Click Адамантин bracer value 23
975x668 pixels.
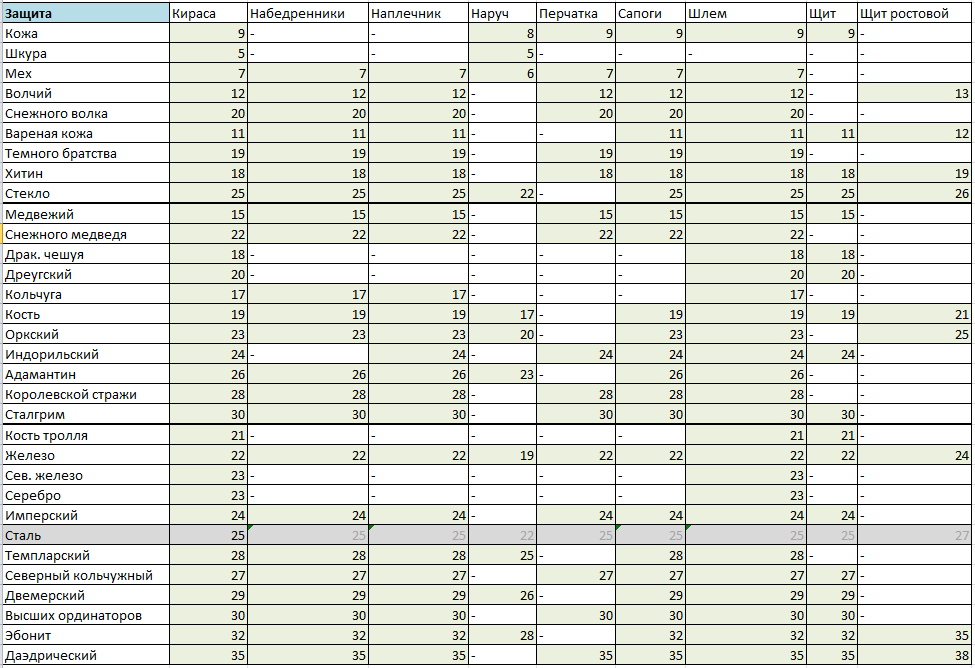tap(502, 374)
